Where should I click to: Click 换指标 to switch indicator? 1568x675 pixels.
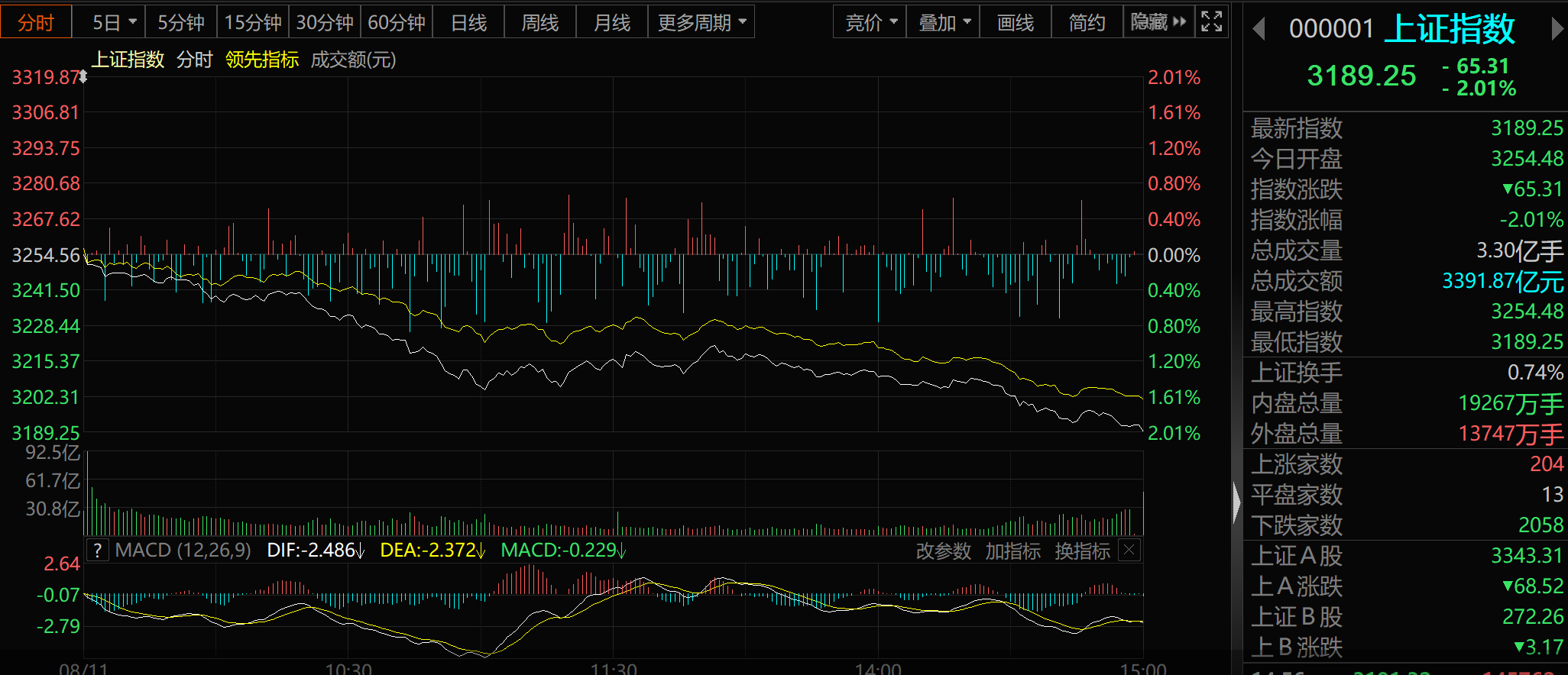click(1082, 551)
